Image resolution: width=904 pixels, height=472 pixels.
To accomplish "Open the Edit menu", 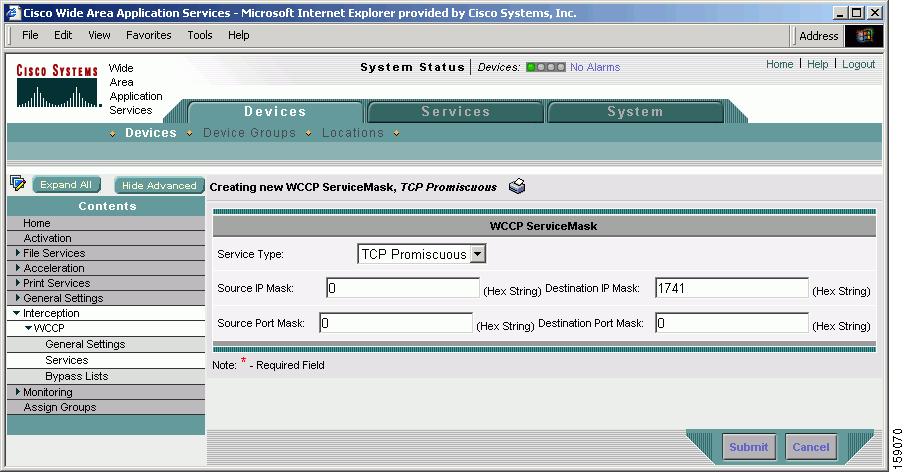I will point(63,35).
